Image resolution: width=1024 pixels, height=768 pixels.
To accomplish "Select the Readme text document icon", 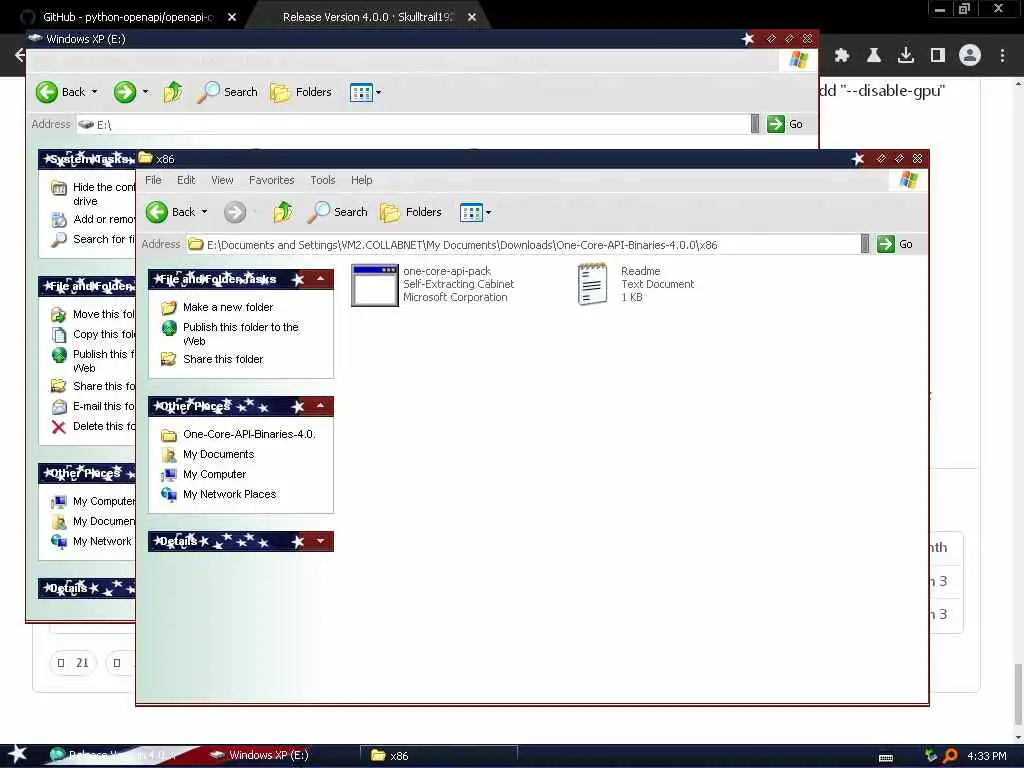I will pos(592,283).
